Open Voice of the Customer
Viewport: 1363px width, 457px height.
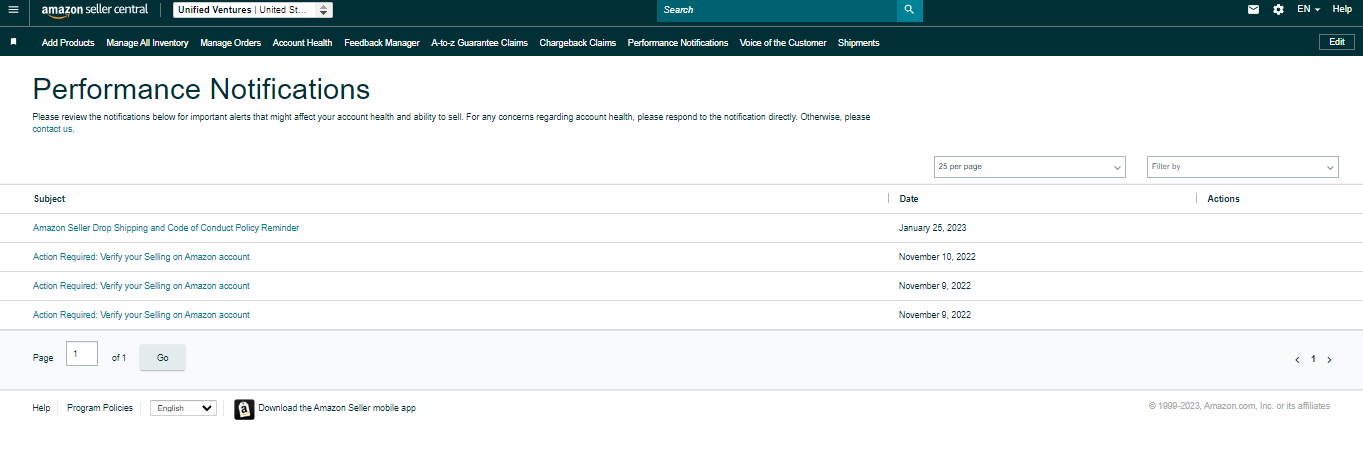coord(783,43)
